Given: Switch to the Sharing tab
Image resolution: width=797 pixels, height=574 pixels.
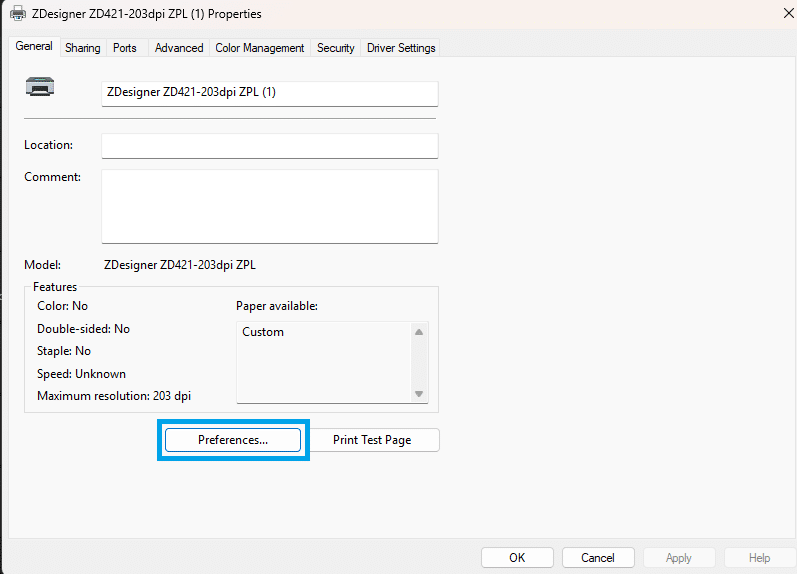Looking at the screenshot, I should [83, 48].
